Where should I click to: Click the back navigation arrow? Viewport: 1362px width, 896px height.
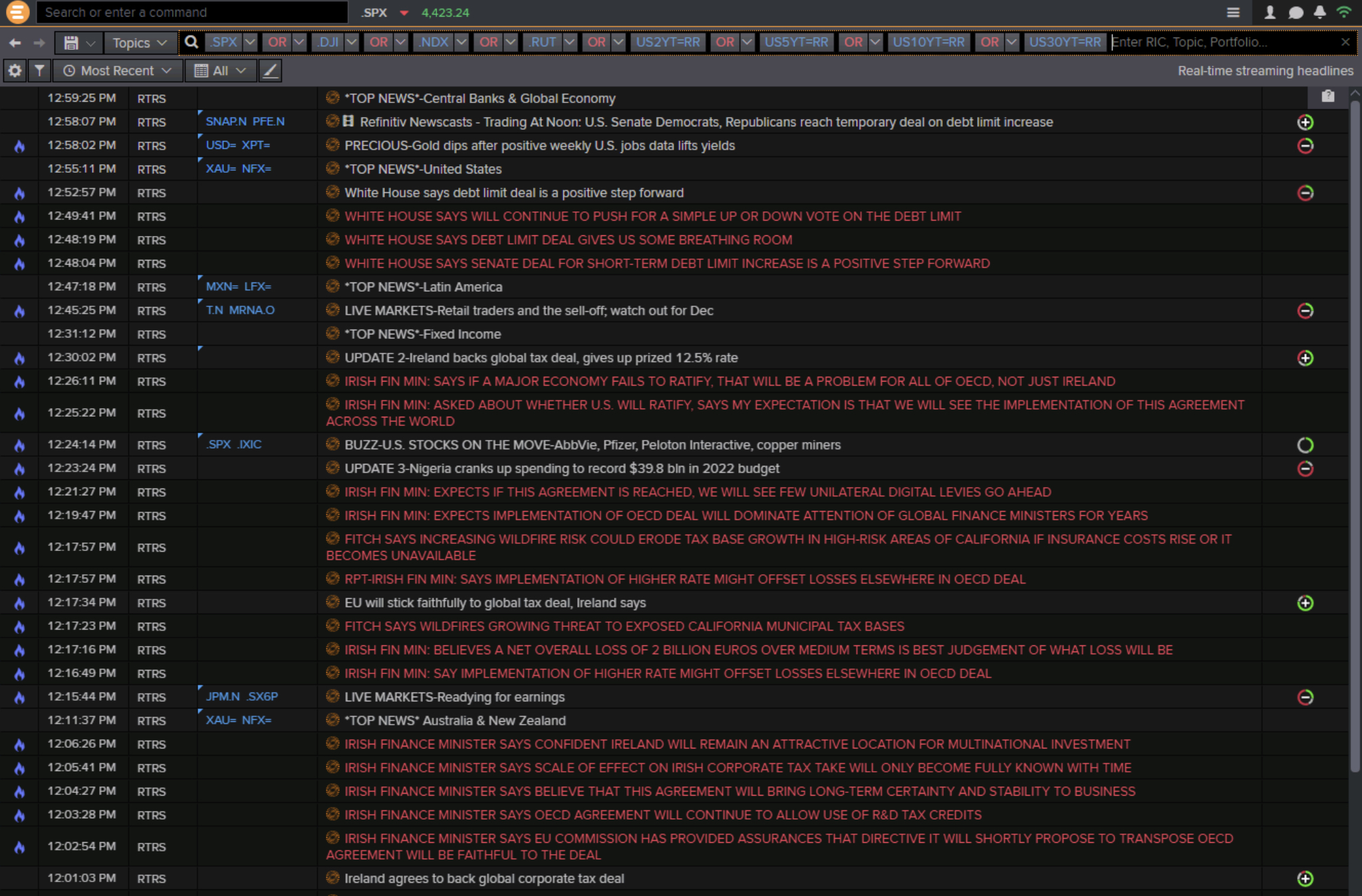point(15,43)
